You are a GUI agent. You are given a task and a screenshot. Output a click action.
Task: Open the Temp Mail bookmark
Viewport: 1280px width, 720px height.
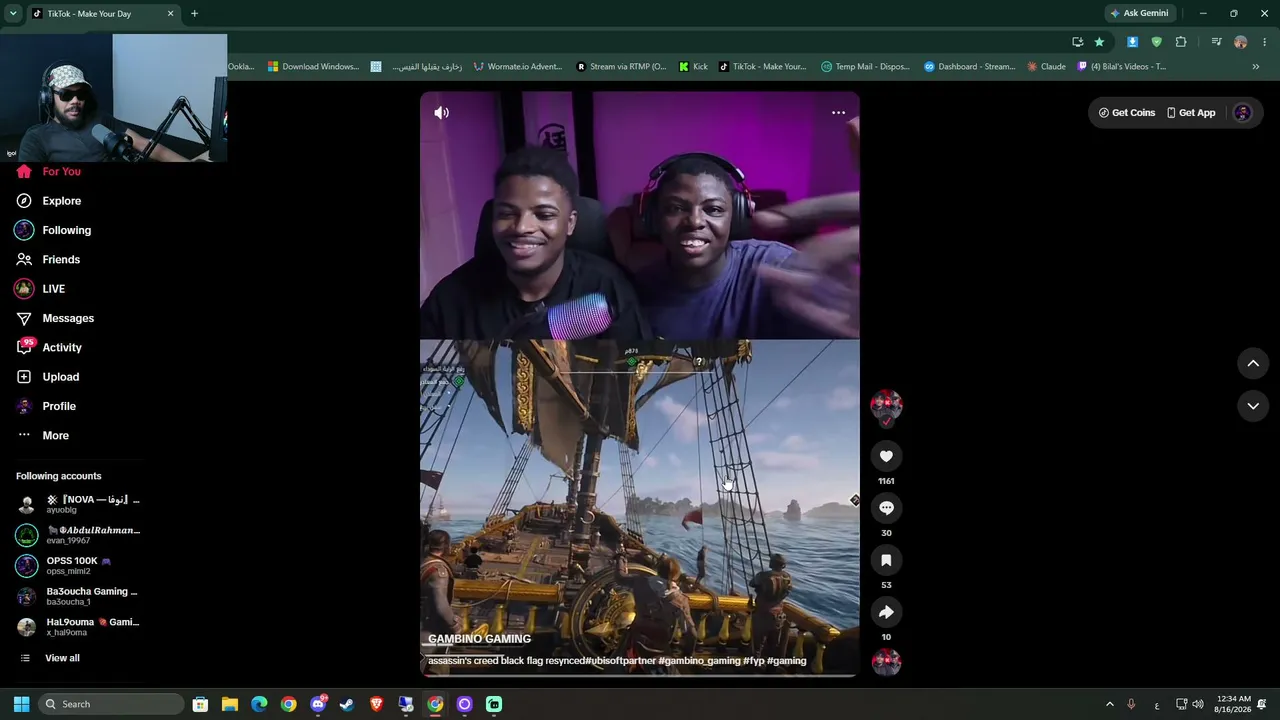[x=866, y=67]
